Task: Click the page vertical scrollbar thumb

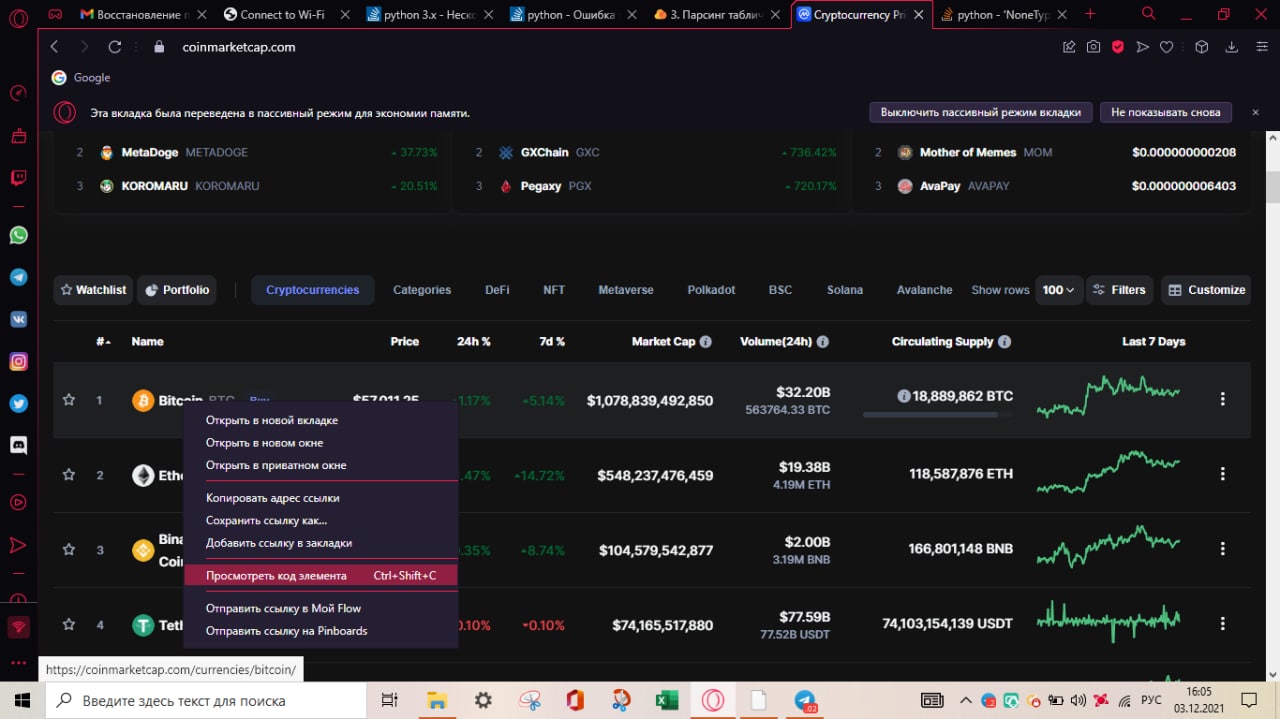Action: 1272,187
